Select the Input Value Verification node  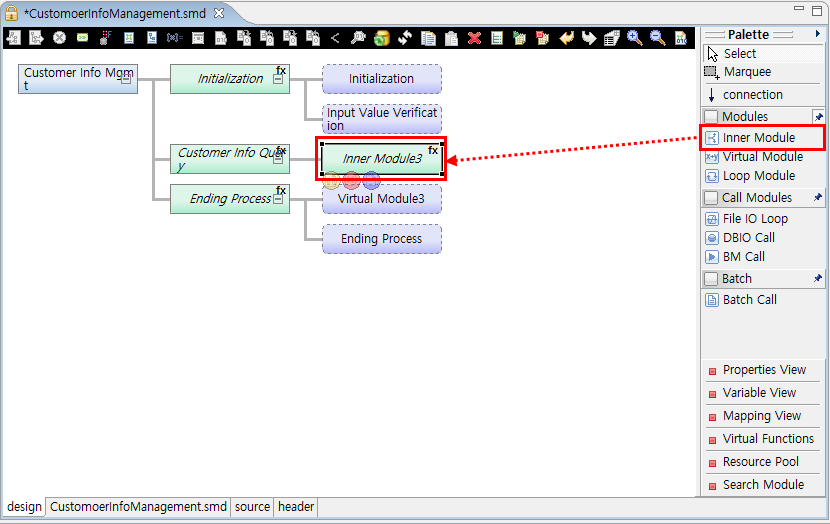(x=382, y=119)
